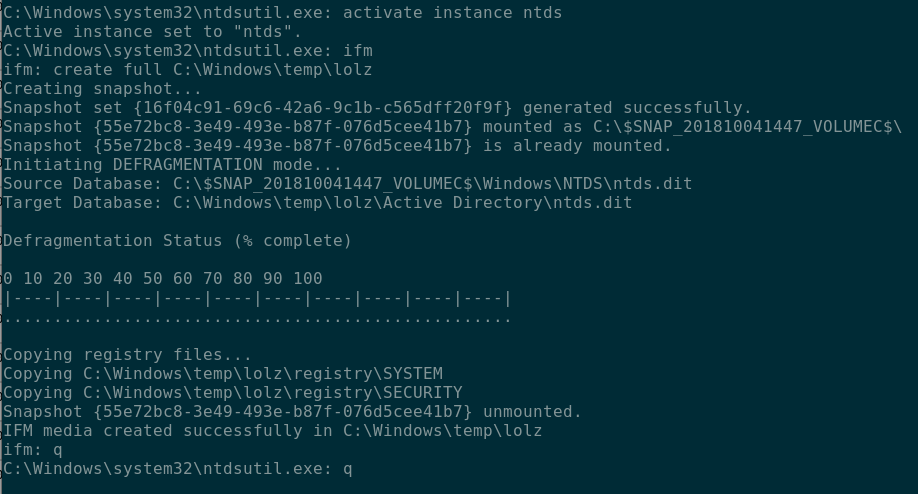
Task: Click the "Copying registry files..." line
Action: 127,355
